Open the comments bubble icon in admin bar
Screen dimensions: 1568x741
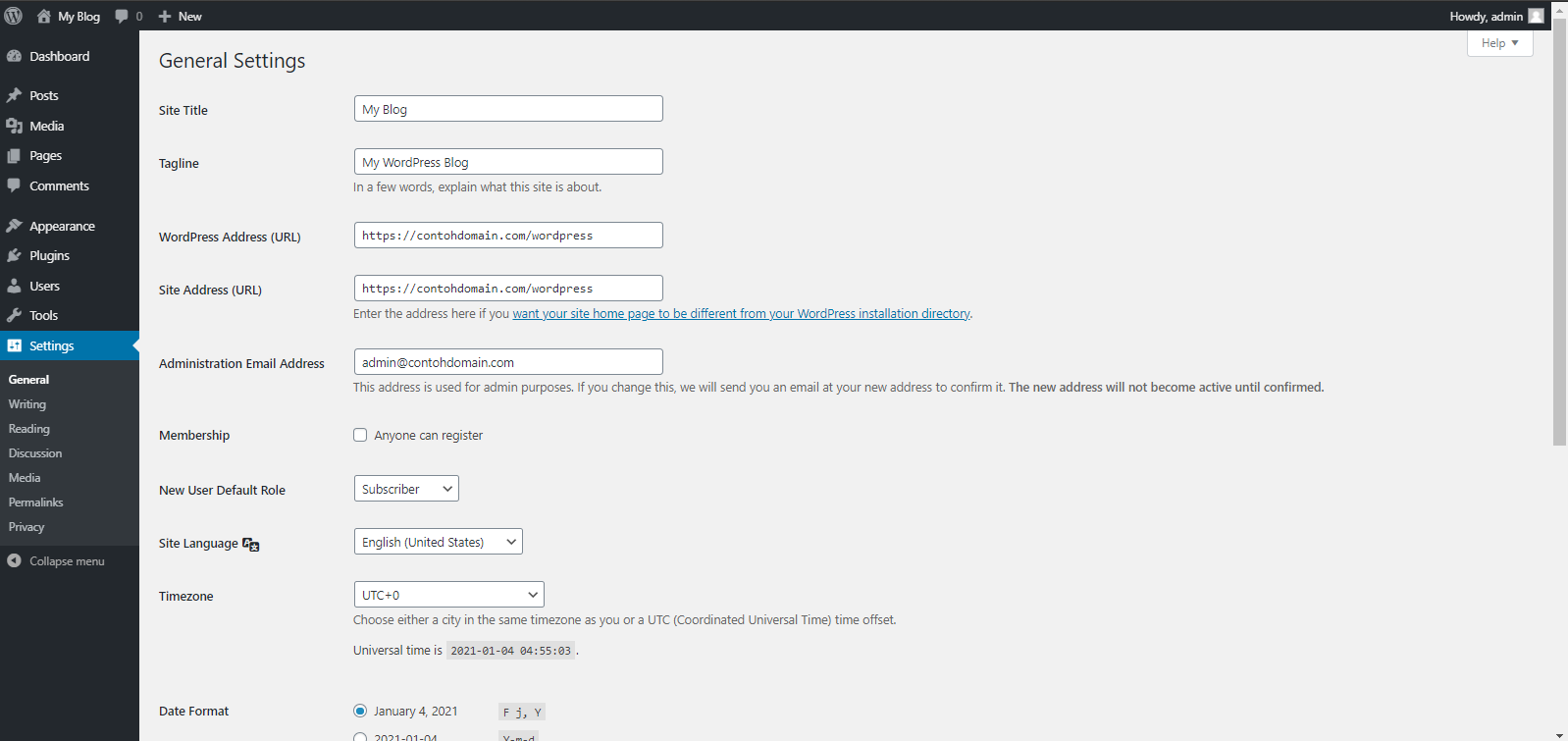click(x=122, y=16)
